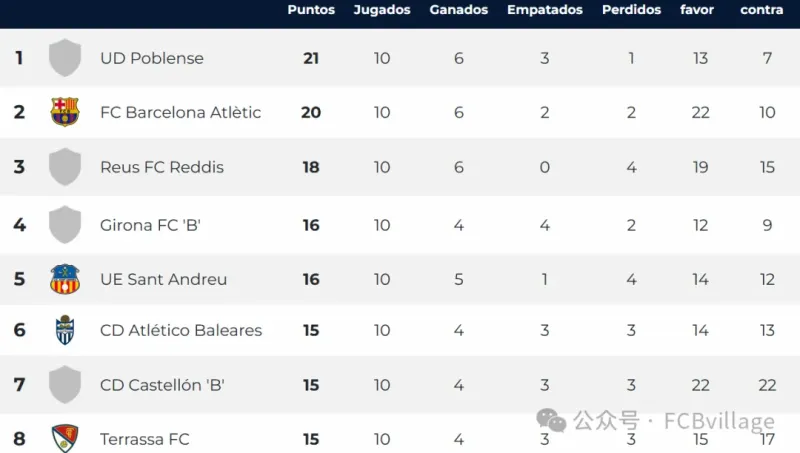This screenshot has width=800, height=453.
Task: Open the UD Poblense team link
Action: pos(152,58)
